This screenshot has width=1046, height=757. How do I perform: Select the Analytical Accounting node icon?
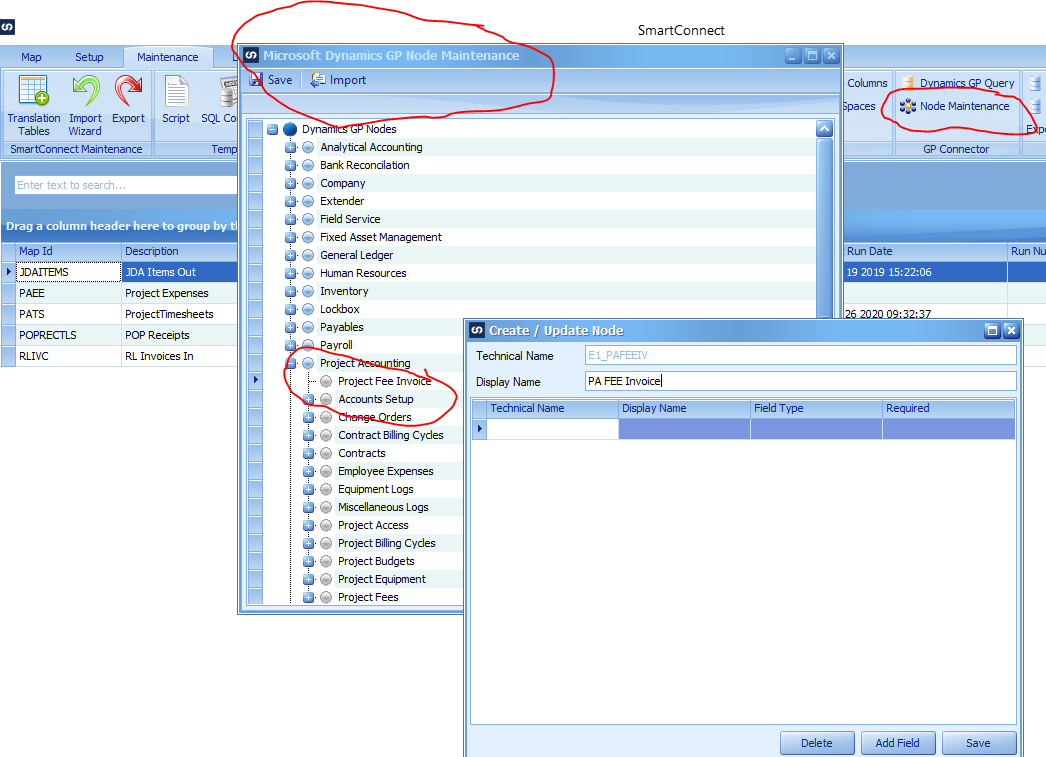pos(308,147)
